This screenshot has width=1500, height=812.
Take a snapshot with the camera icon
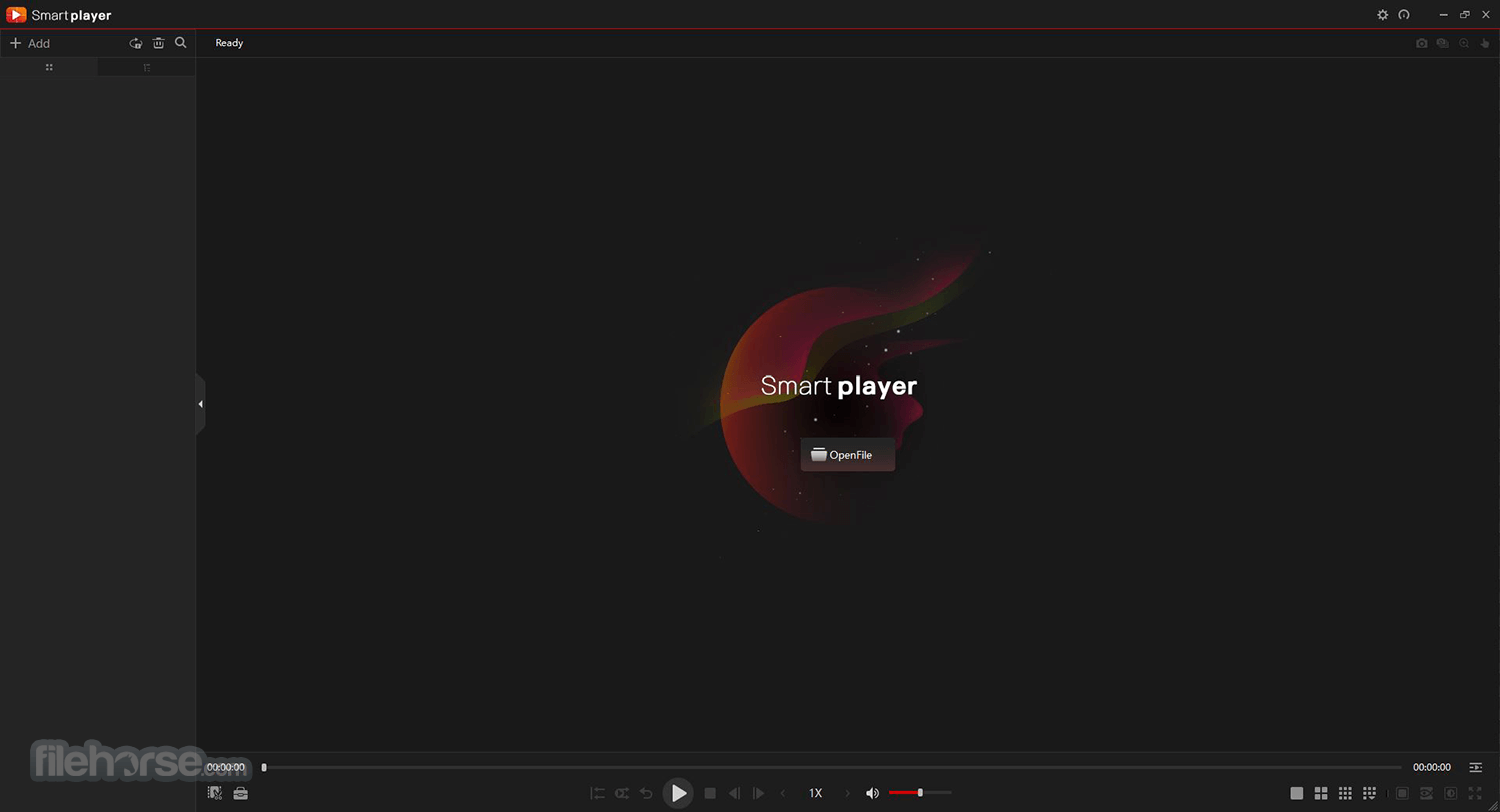click(1421, 43)
